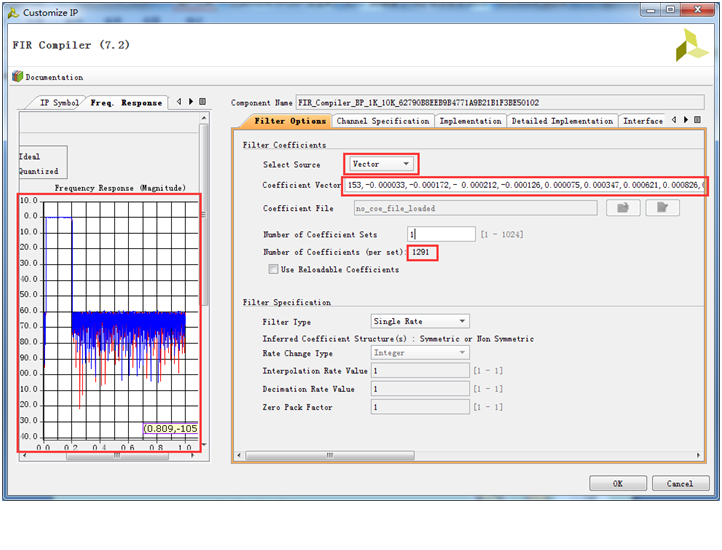
Task: Click left scroll arrow under response plot
Action: 24,456
